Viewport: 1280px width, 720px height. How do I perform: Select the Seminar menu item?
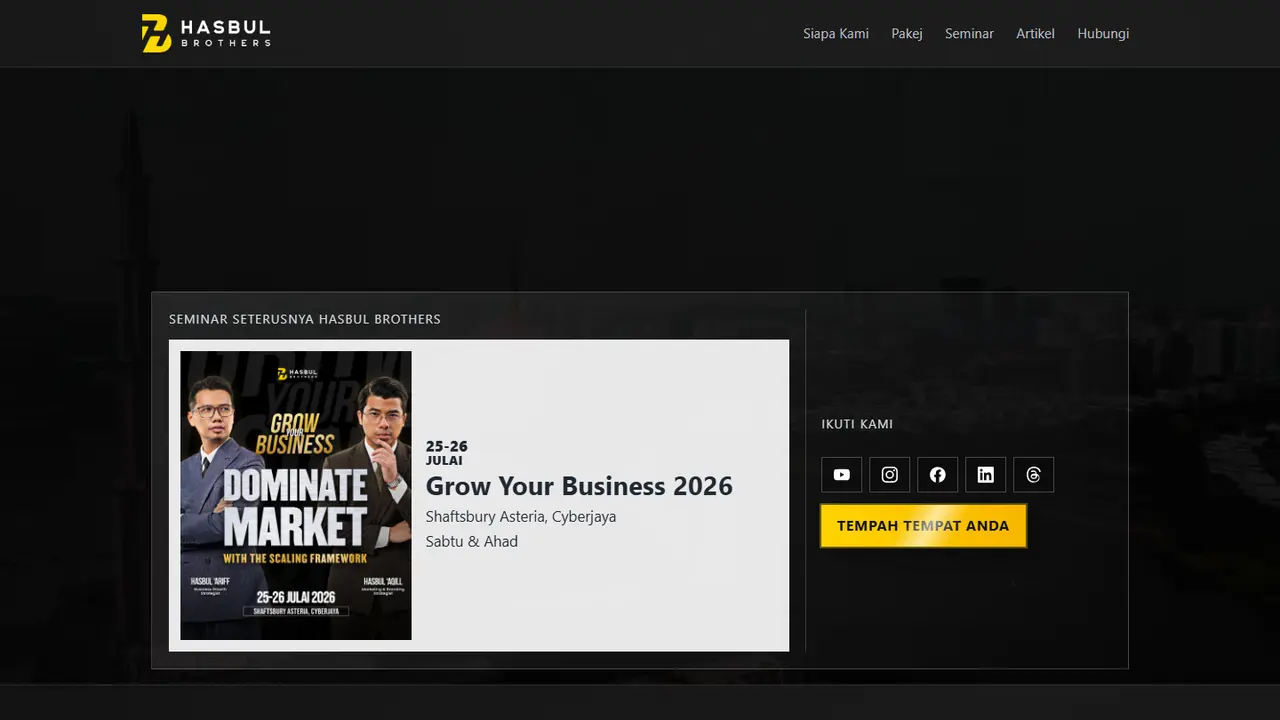(x=969, y=34)
